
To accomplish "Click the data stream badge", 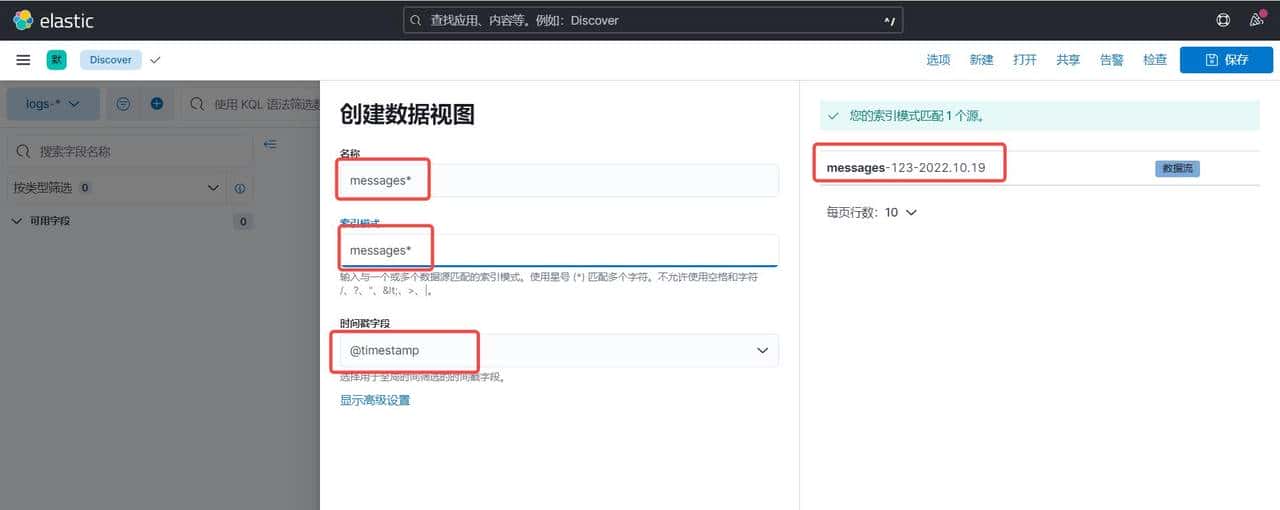I will coord(1176,168).
